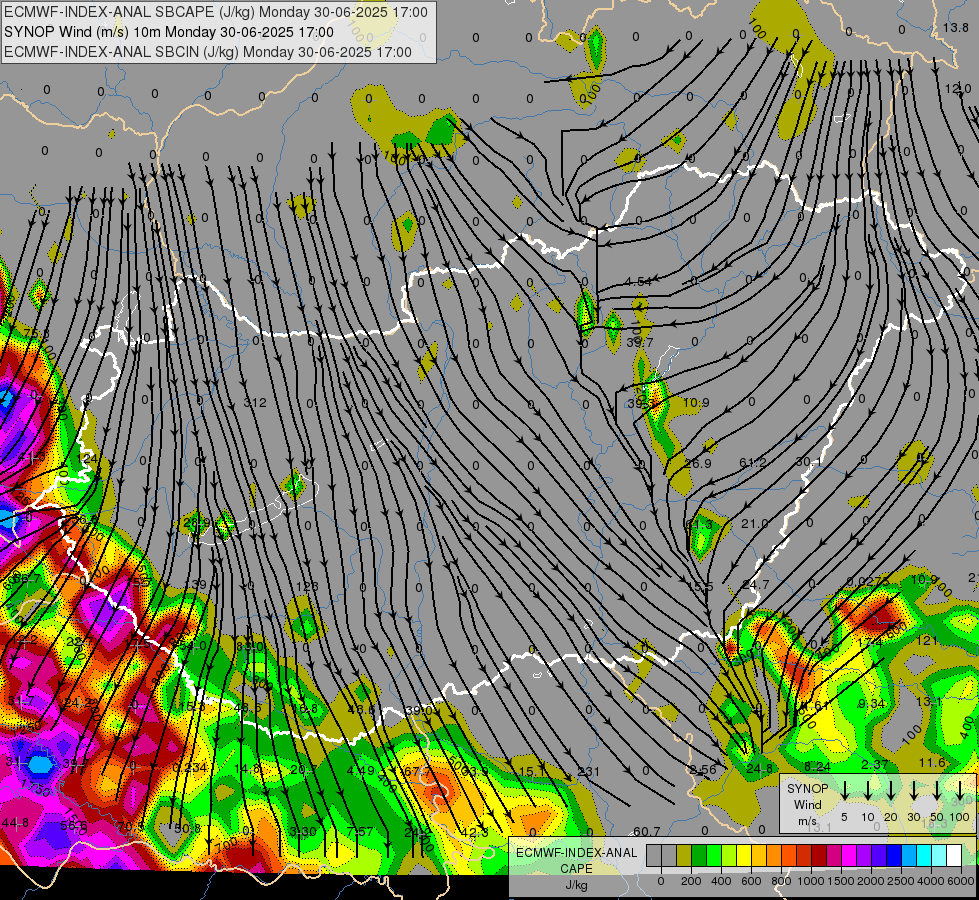Click the 231 value on the map
The height and width of the screenshot is (900, 979).
click(x=588, y=772)
